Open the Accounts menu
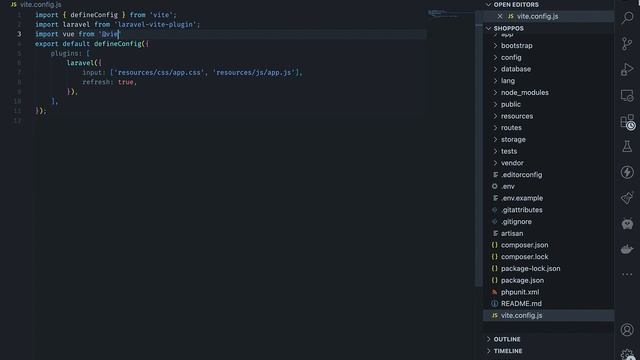Screen dimensions: 640x360 click(x=627, y=330)
